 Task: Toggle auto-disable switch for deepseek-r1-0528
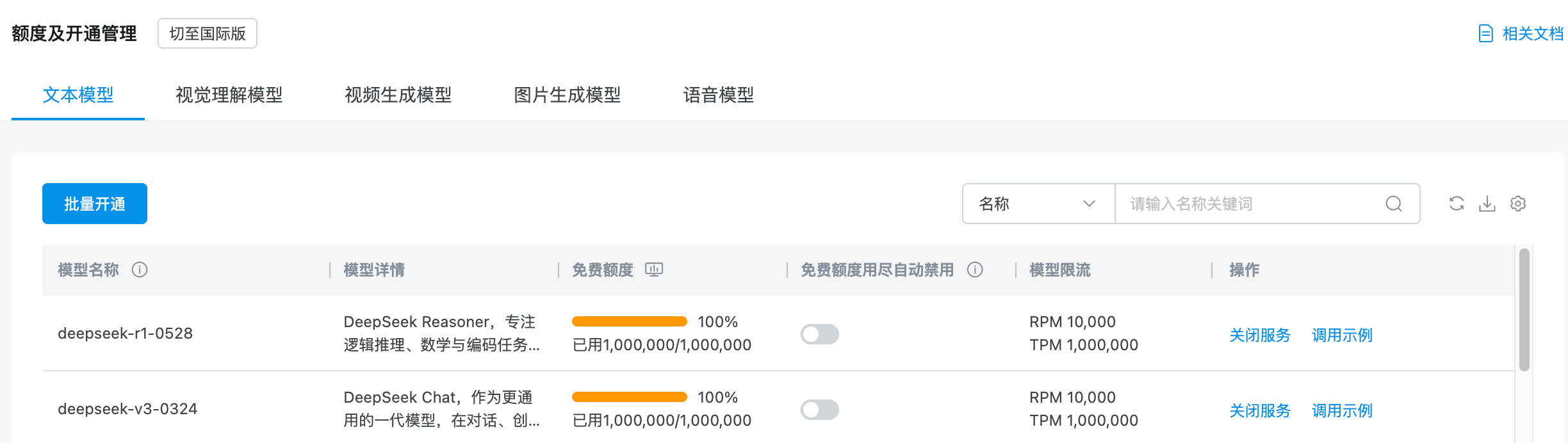click(819, 334)
